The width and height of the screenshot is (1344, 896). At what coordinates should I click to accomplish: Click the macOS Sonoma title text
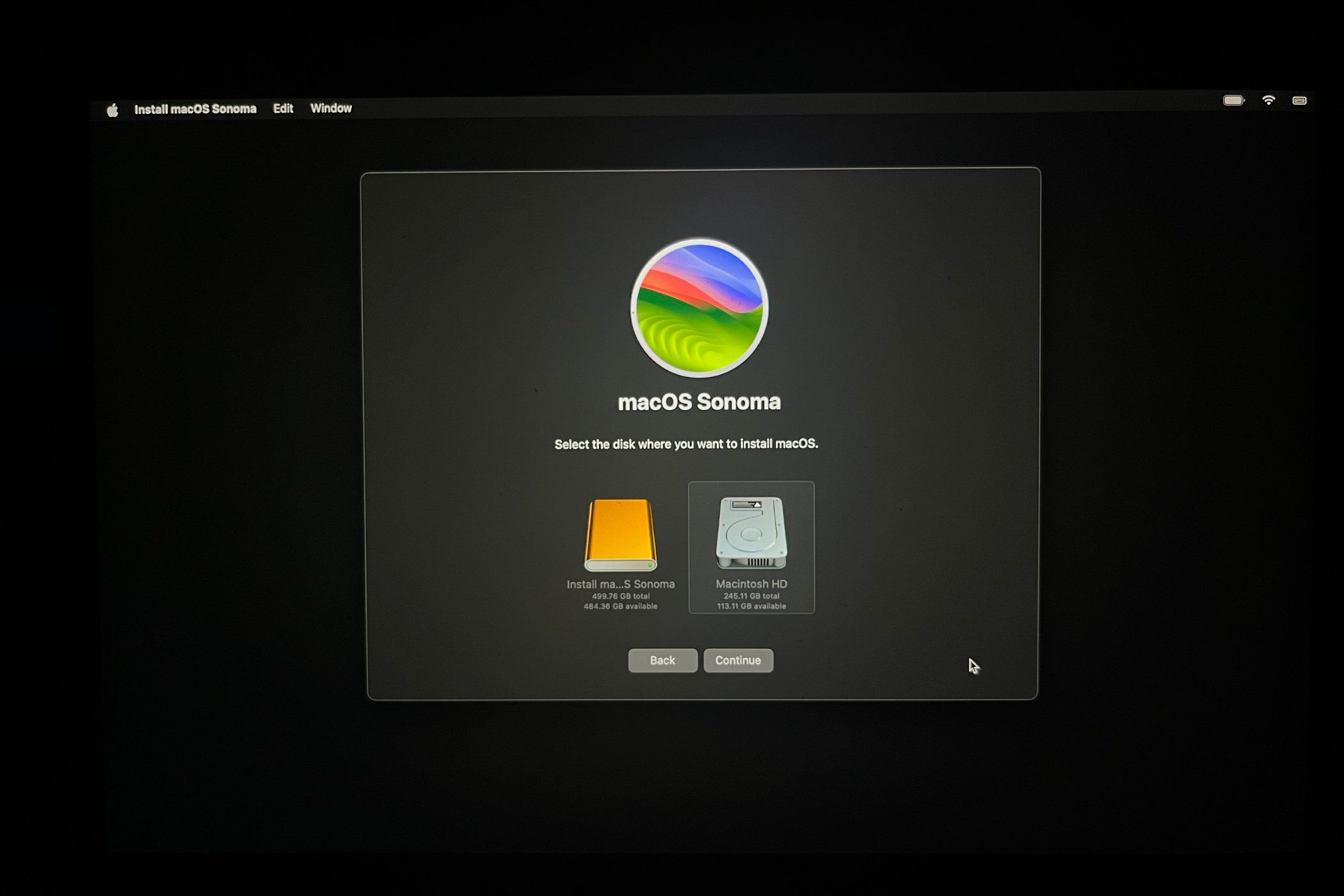click(699, 401)
